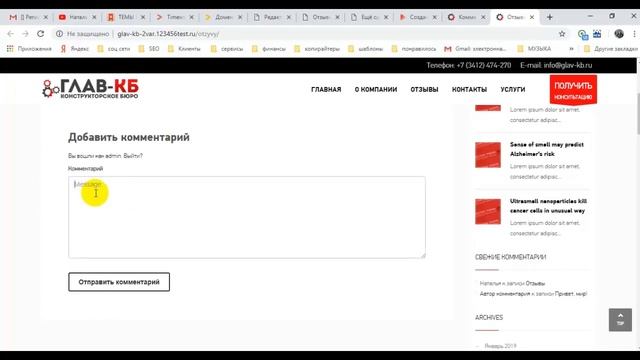Click thumbnail beside Ultrasmall nanoparticles post
This screenshot has height=360, width=640.
click(488, 211)
